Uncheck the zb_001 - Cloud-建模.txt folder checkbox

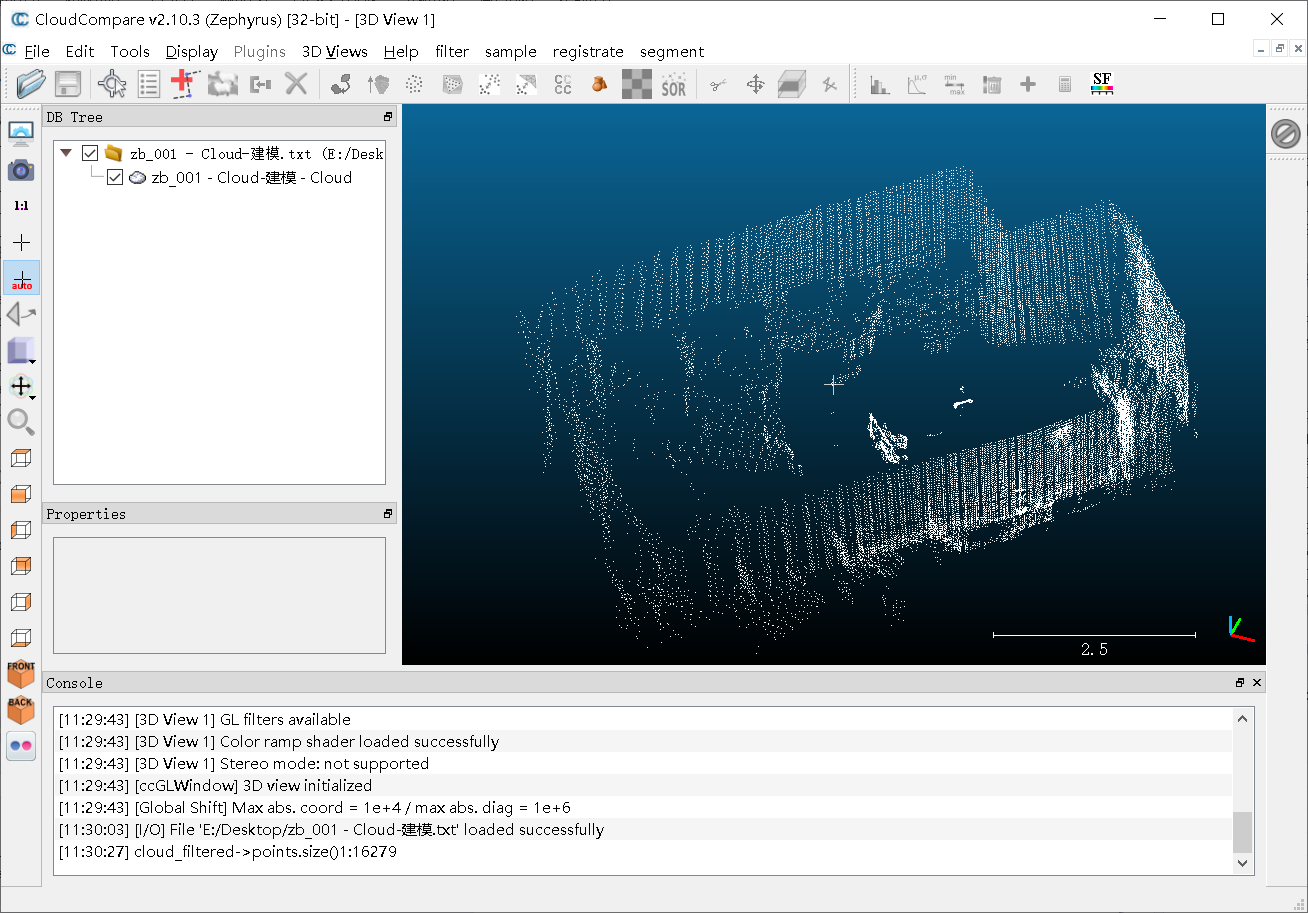tap(90, 153)
